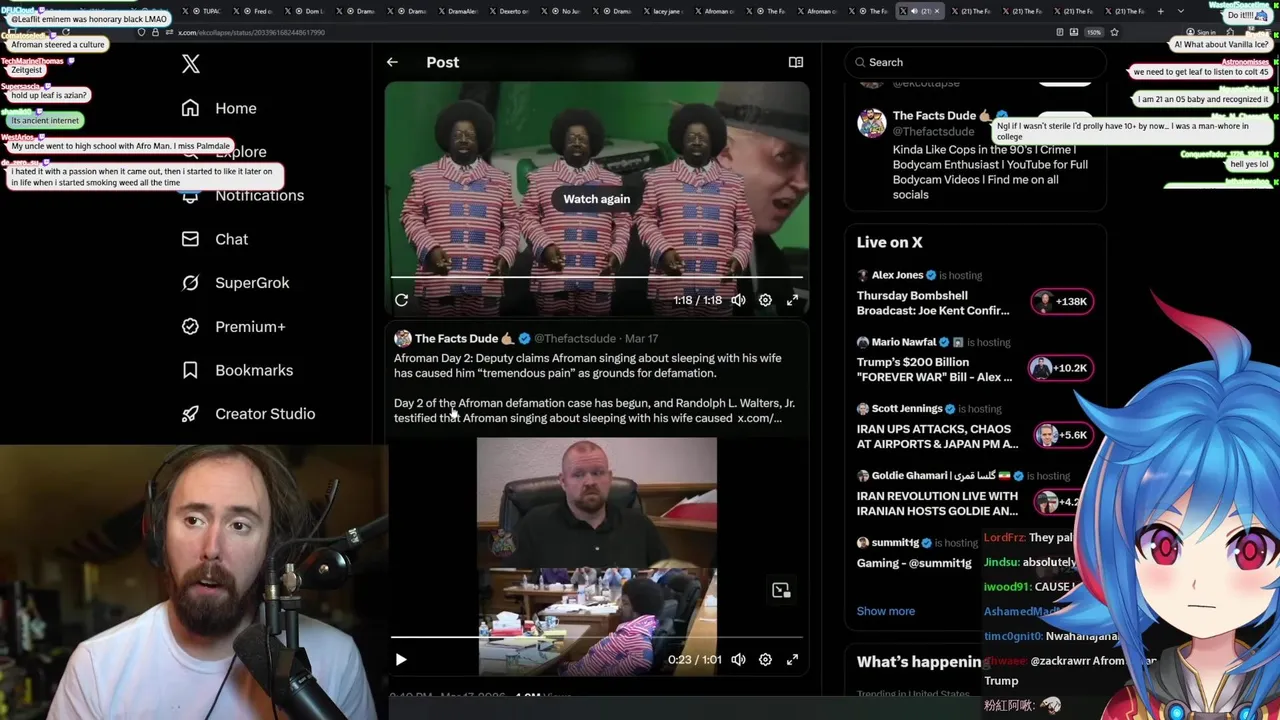This screenshot has width=1280, height=720.
Task: Seek in the courtroom video progress bar
Action: [x=597, y=637]
